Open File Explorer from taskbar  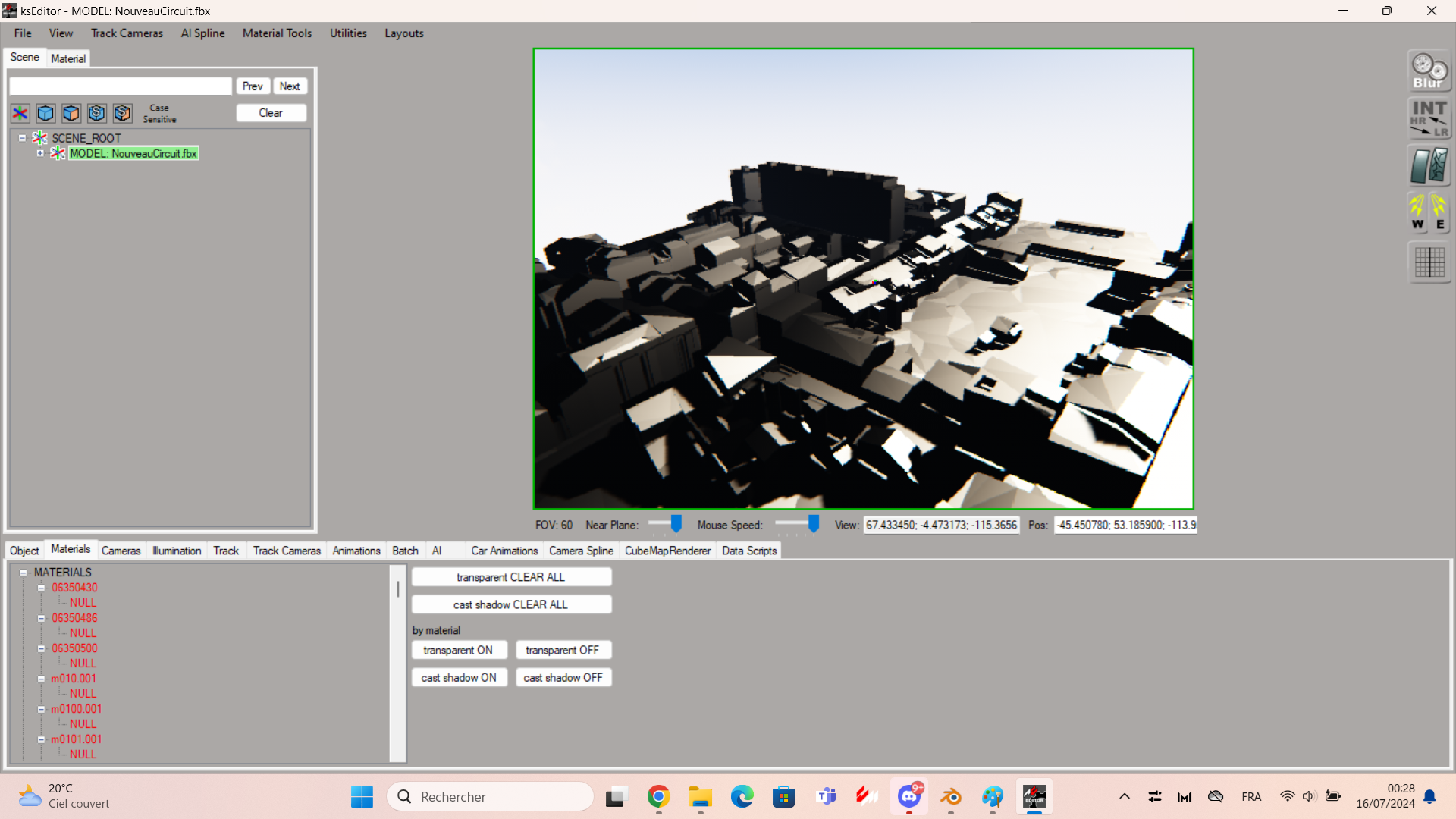(700, 797)
